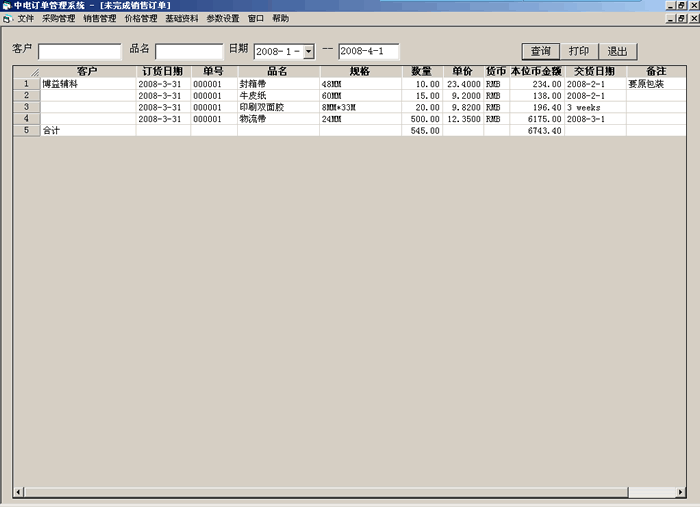Minimize the inner 未完成销售订单 window
The width and height of the screenshot is (700, 507).
[x=668, y=18]
